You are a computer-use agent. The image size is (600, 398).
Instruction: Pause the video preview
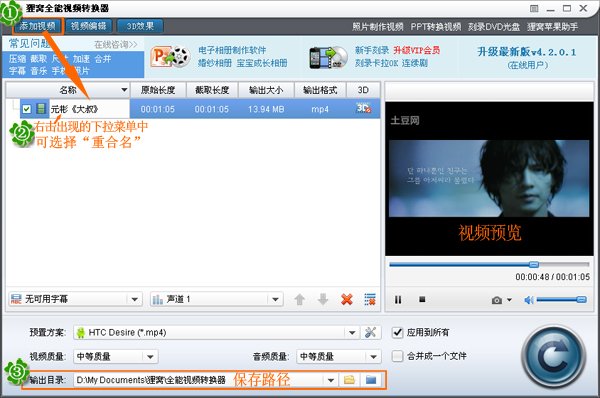coord(398,300)
